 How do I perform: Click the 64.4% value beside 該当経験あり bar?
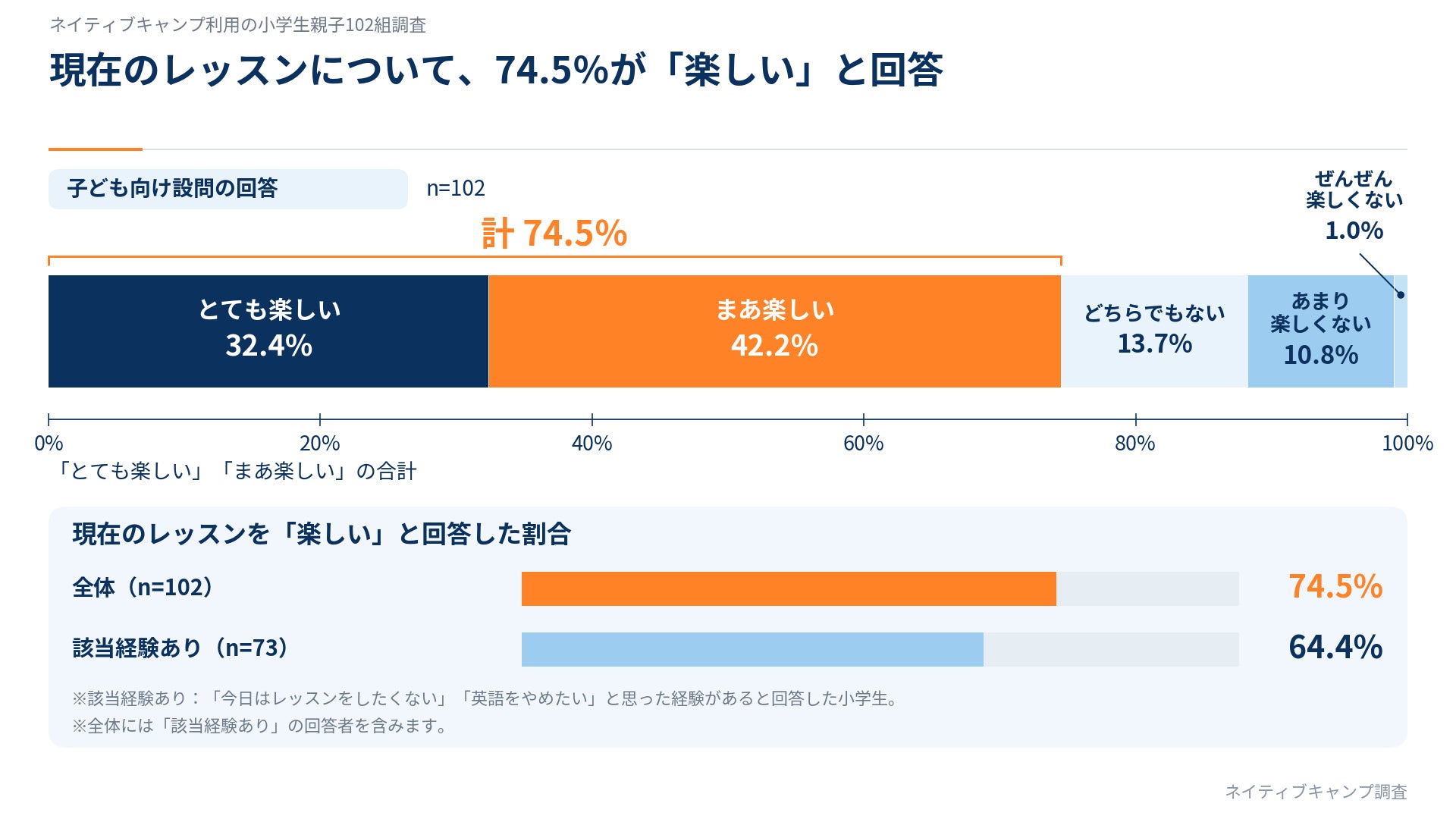(x=1335, y=648)
